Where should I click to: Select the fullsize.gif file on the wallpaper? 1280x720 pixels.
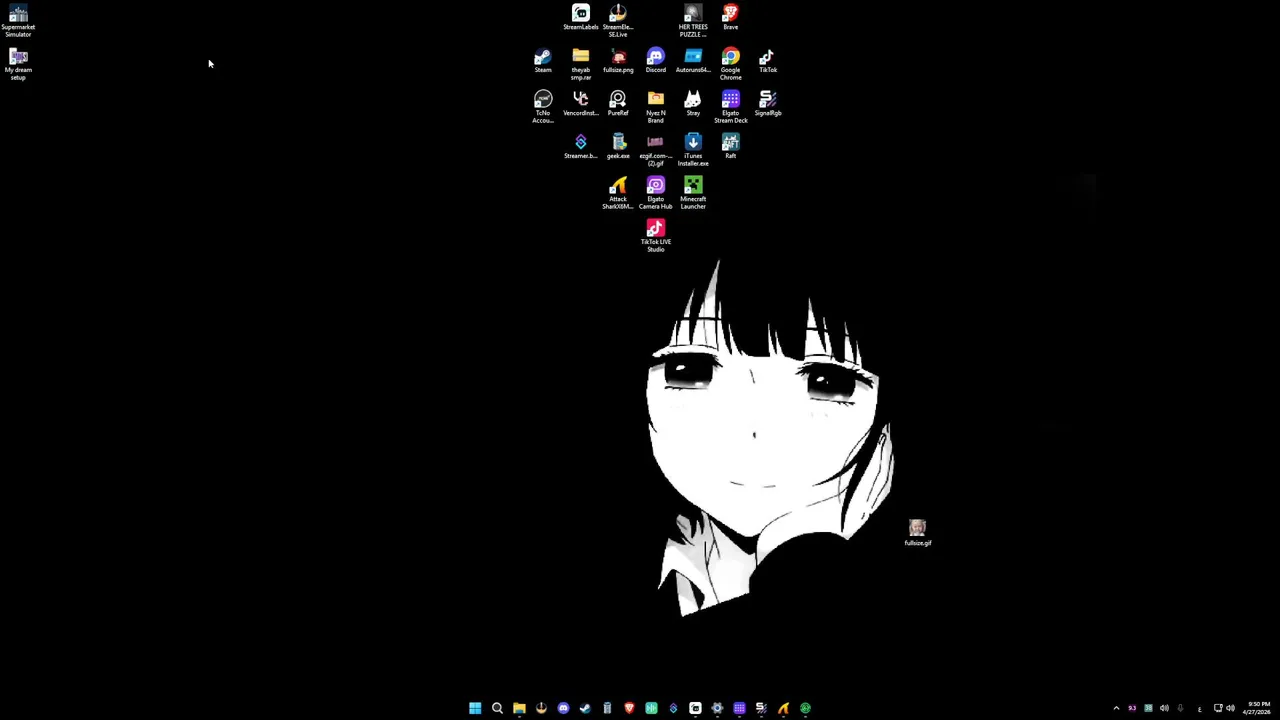coord(918,533)
